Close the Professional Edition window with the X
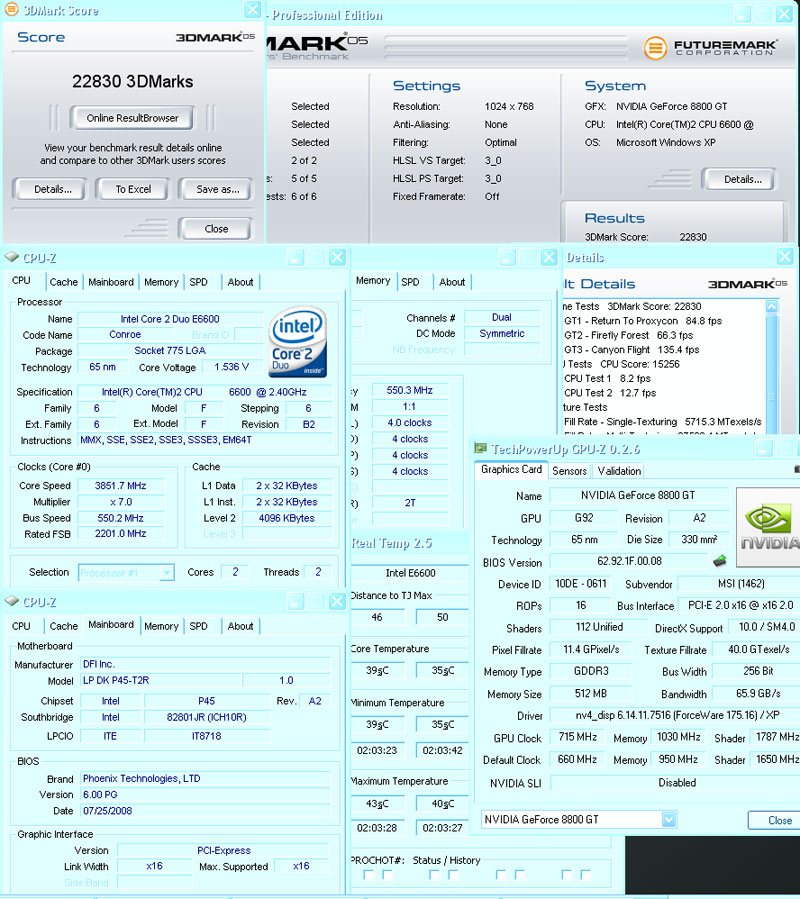The height and width of the screenshot is (899, 800). click(x=784, y=14)
